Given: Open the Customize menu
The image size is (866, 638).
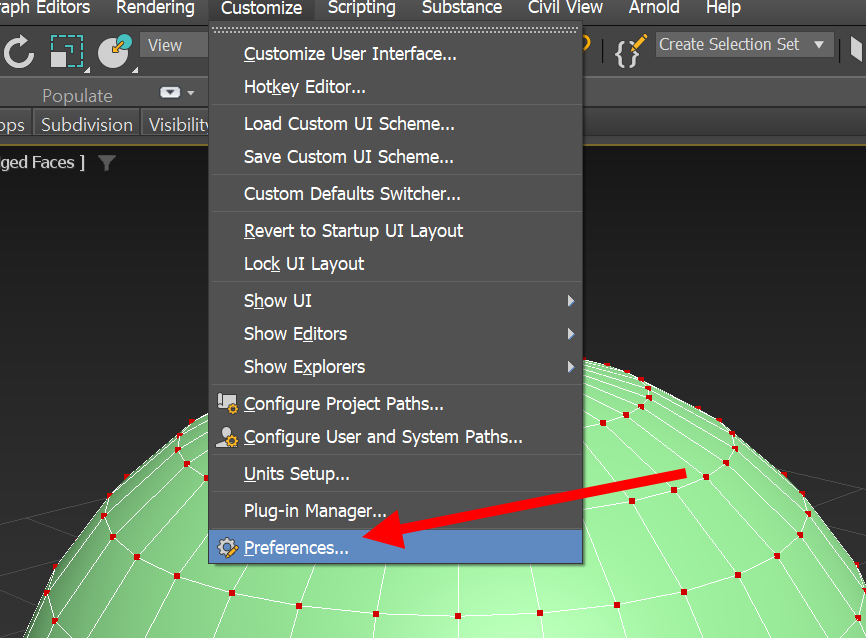Looking at the screenshot, I should pos(262,8).
